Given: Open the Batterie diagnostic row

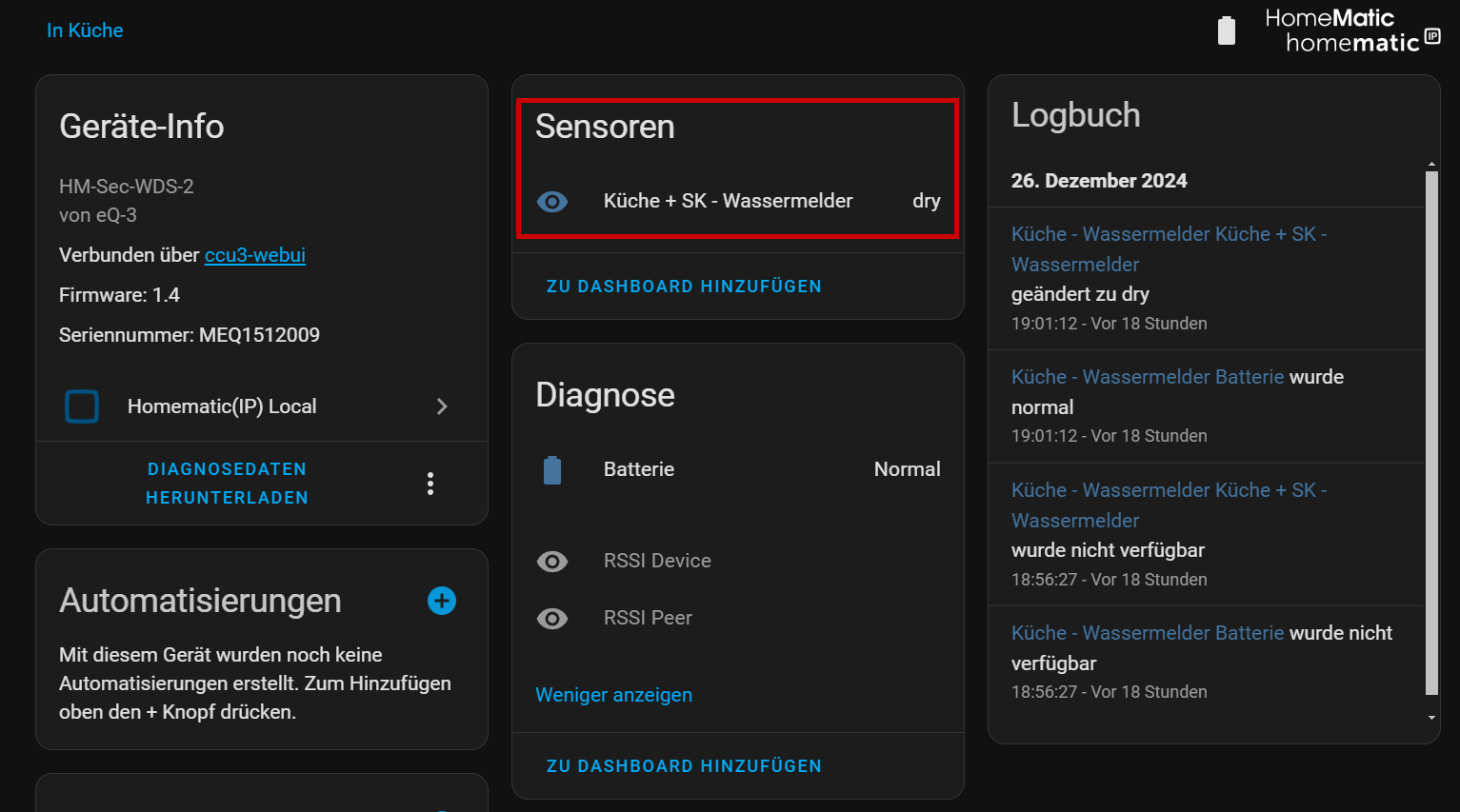Looking at the screenshot, I should point(738,469).
